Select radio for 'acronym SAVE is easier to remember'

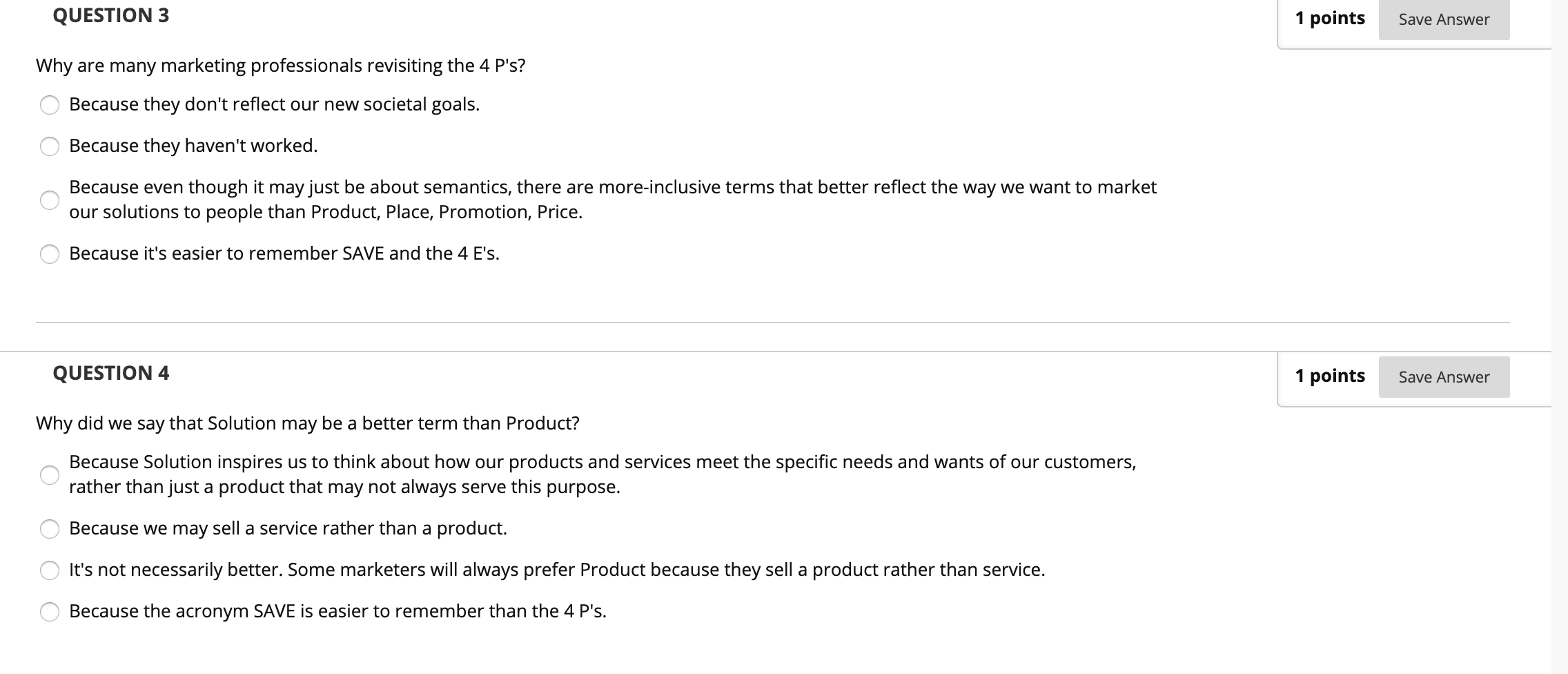pyautogui.click(x=49, y=612)
